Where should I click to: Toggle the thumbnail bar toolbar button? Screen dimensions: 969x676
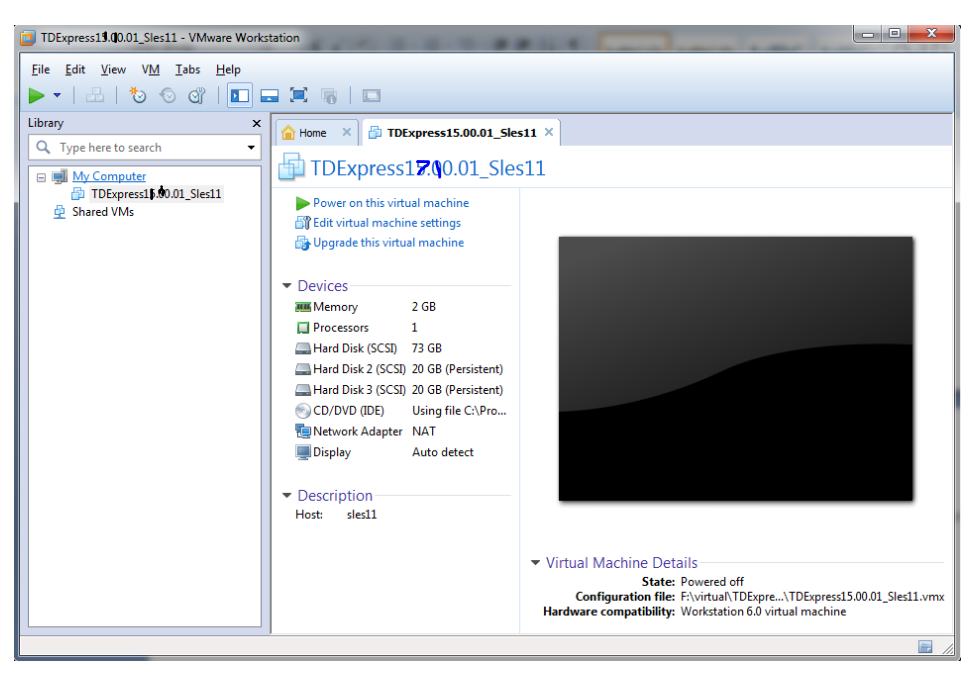[x=269, y=96]
